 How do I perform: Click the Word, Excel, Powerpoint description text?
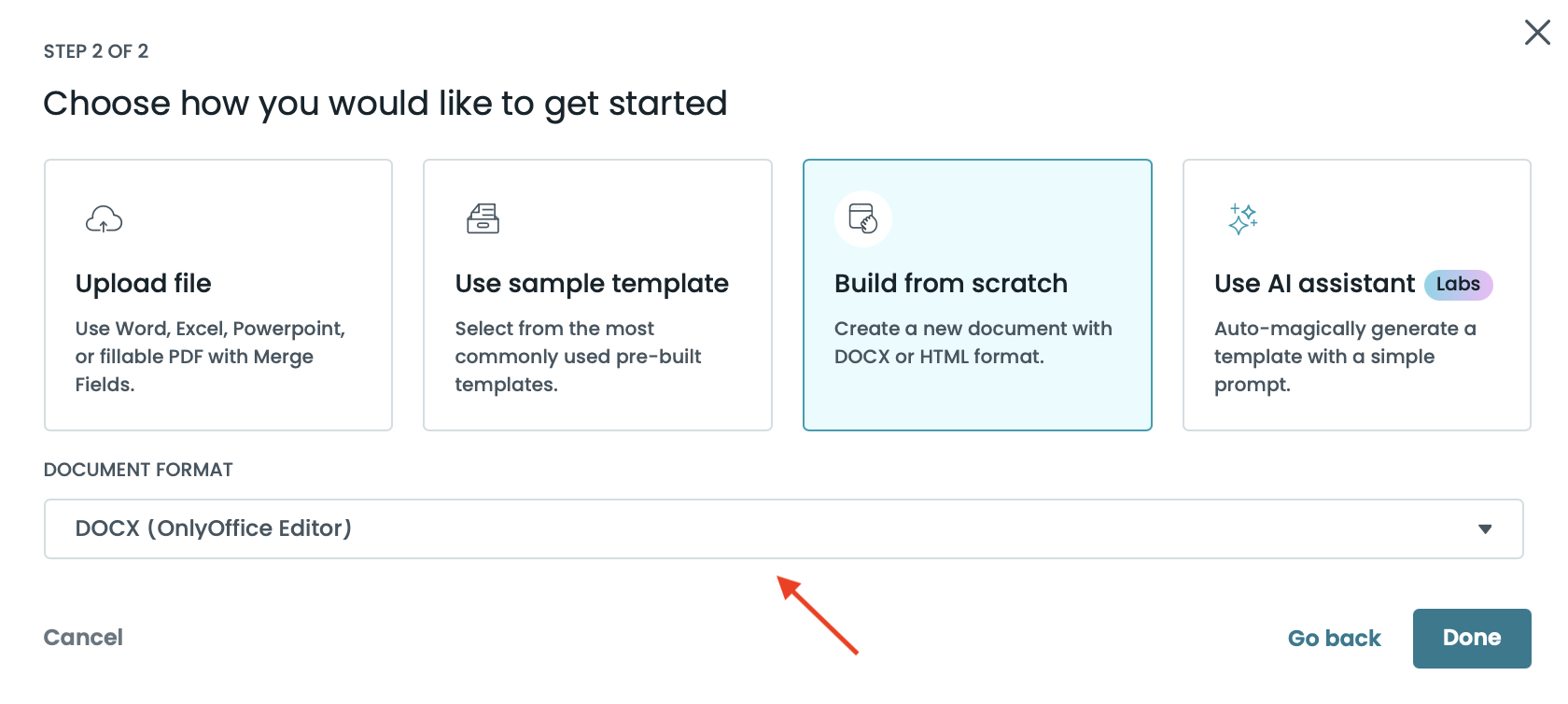[x=210, y=357]
